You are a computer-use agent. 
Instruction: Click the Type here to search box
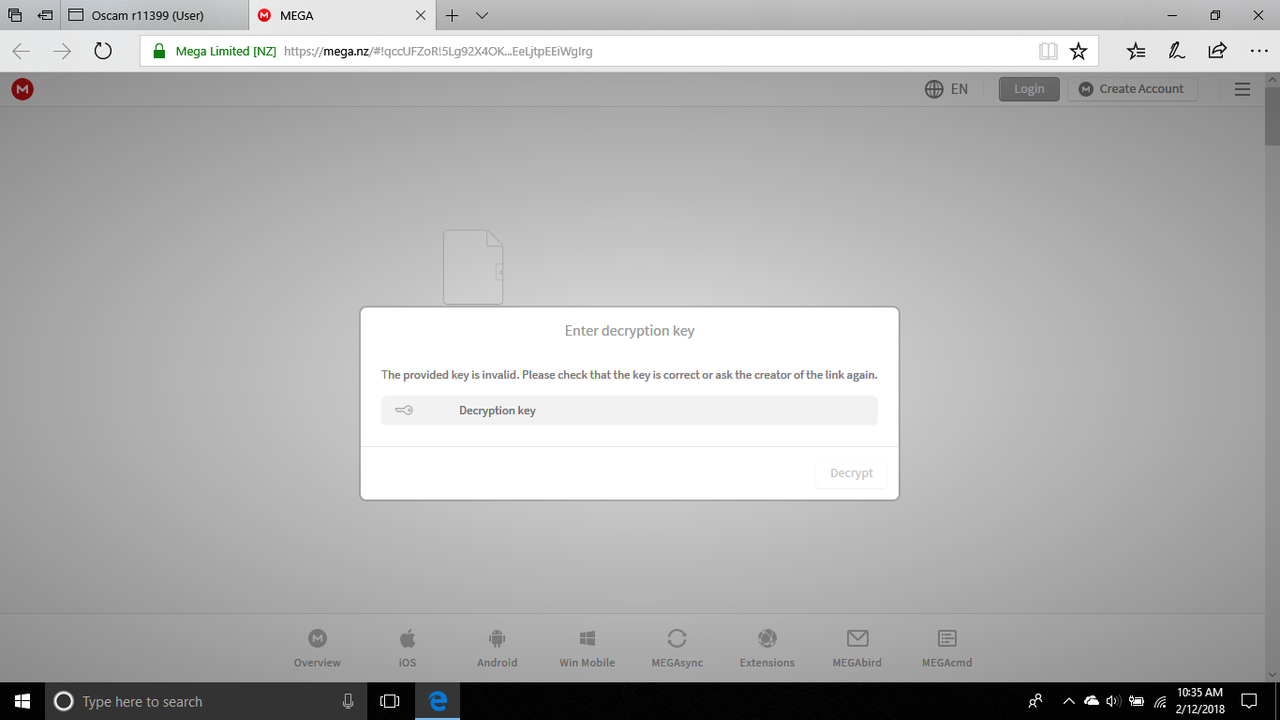[208, 701]
